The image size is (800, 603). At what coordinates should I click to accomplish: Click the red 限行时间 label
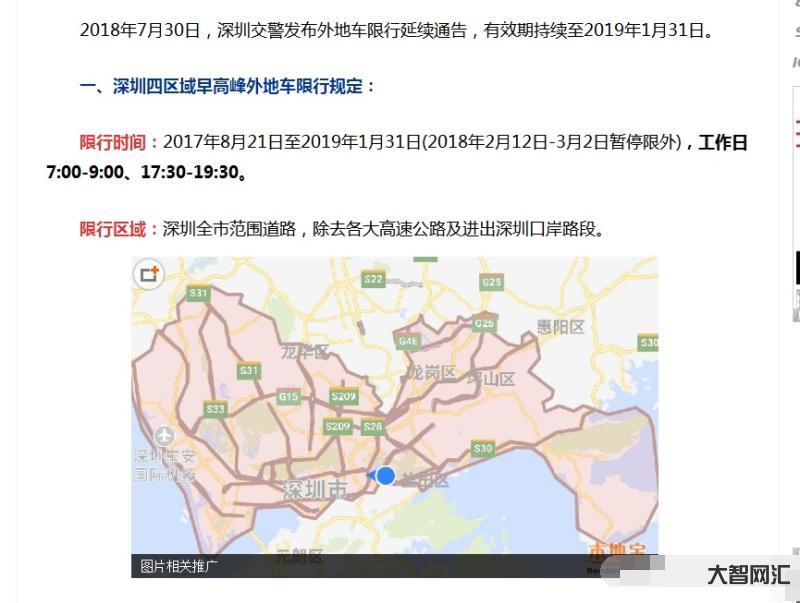(x=119, y=142)
